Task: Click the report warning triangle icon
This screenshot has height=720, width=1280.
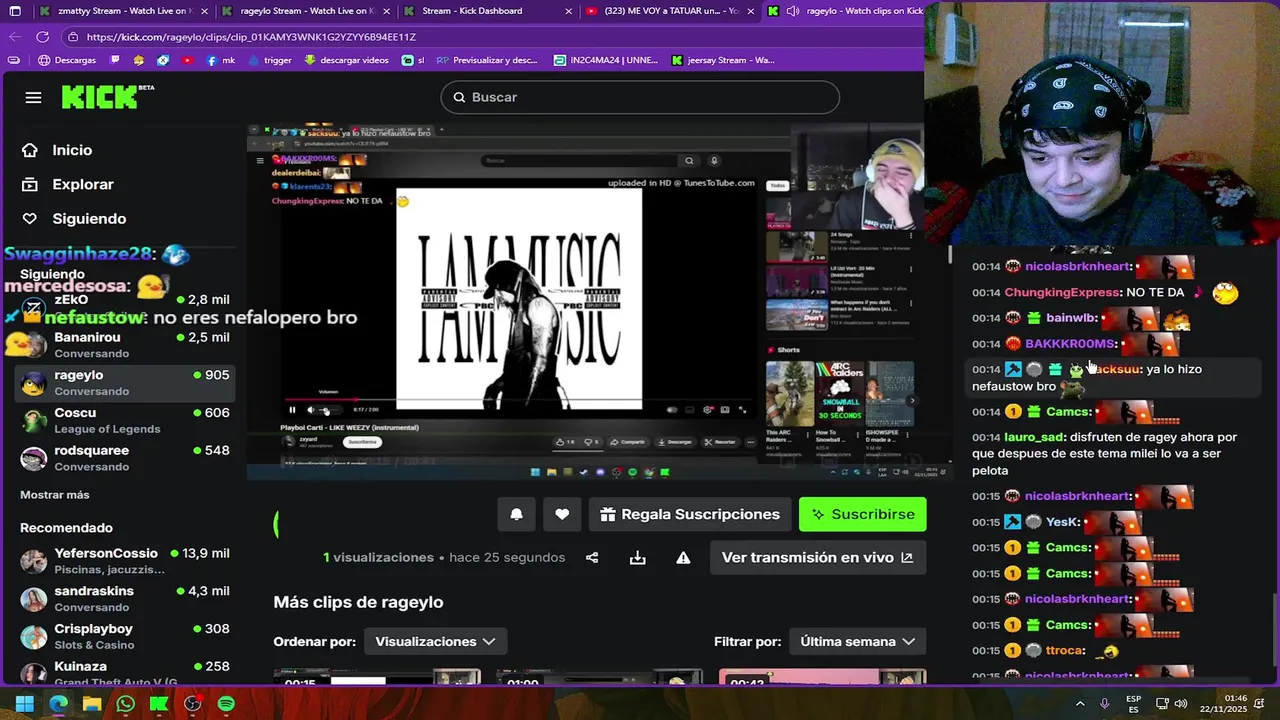Action: [x=683, y=558]
